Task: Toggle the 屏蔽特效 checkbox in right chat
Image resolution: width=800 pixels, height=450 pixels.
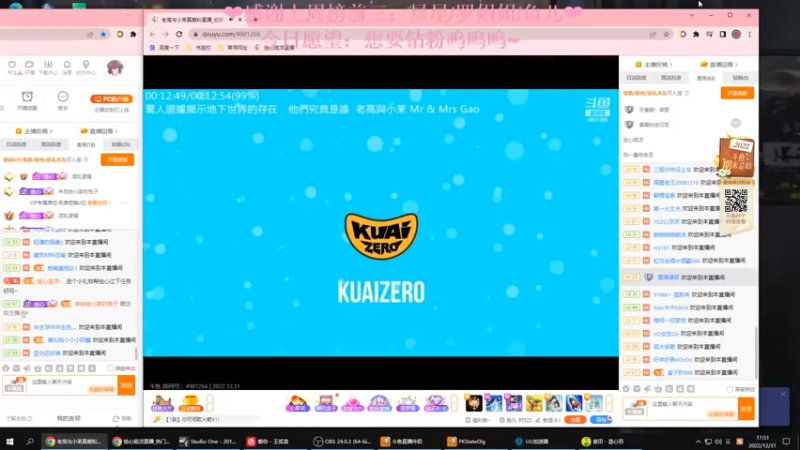Action: tap(730, 389)
